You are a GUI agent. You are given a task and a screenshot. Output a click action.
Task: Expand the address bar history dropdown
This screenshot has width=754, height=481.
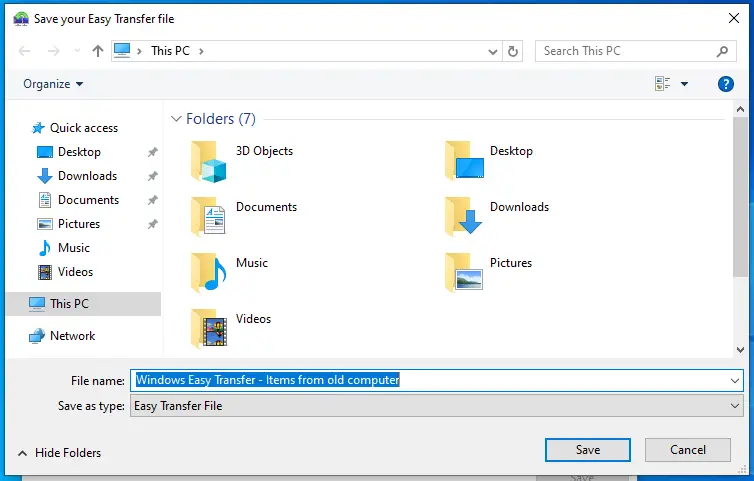tap(492, 51)
